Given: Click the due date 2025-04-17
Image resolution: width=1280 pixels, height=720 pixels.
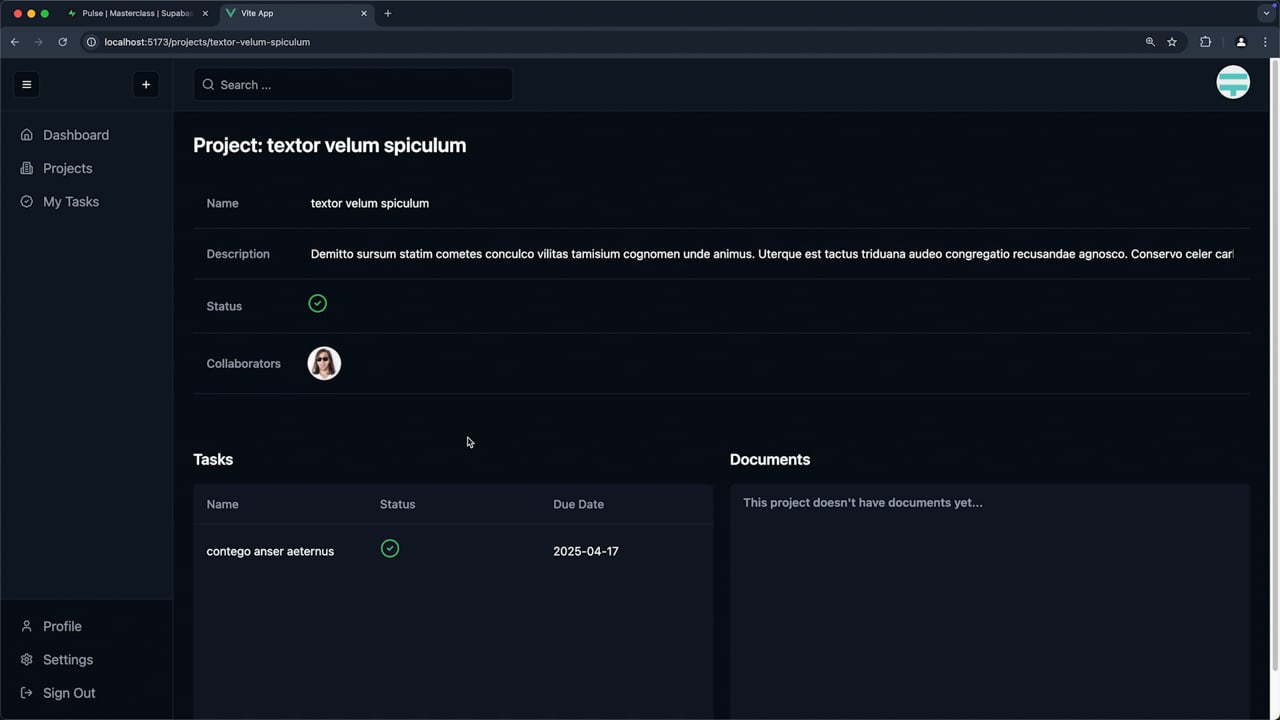Looking at the screenshot, I should coord(586,551).
